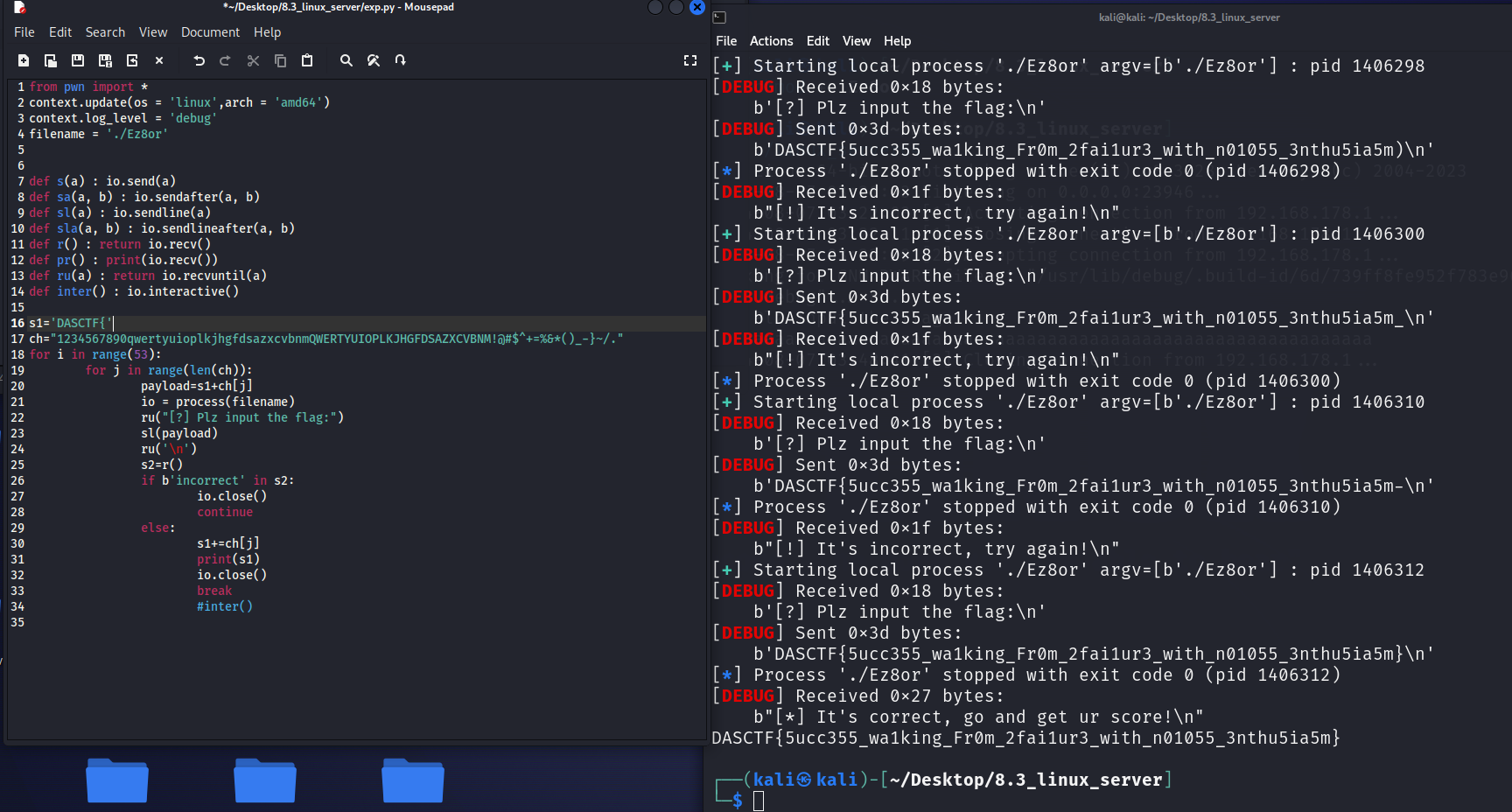
Task: Open Mousepad's File menu
Action: tap(24, 32)
